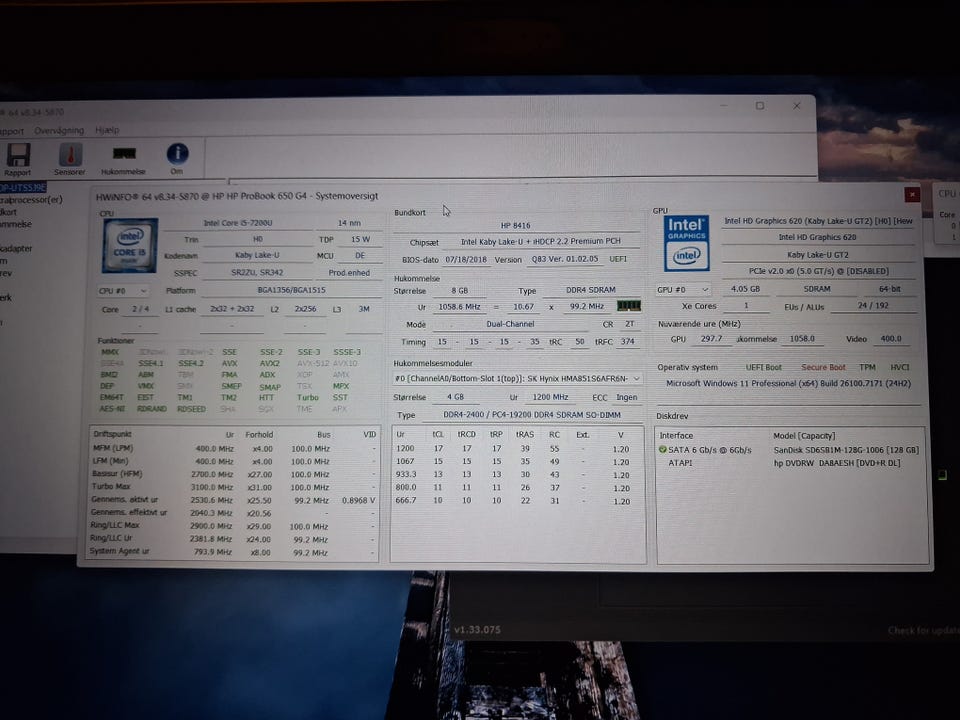This screenshot has width=960, height=720.
Task: Open the Sensorer thermometer toolbar icon
Action: (70, 155)
